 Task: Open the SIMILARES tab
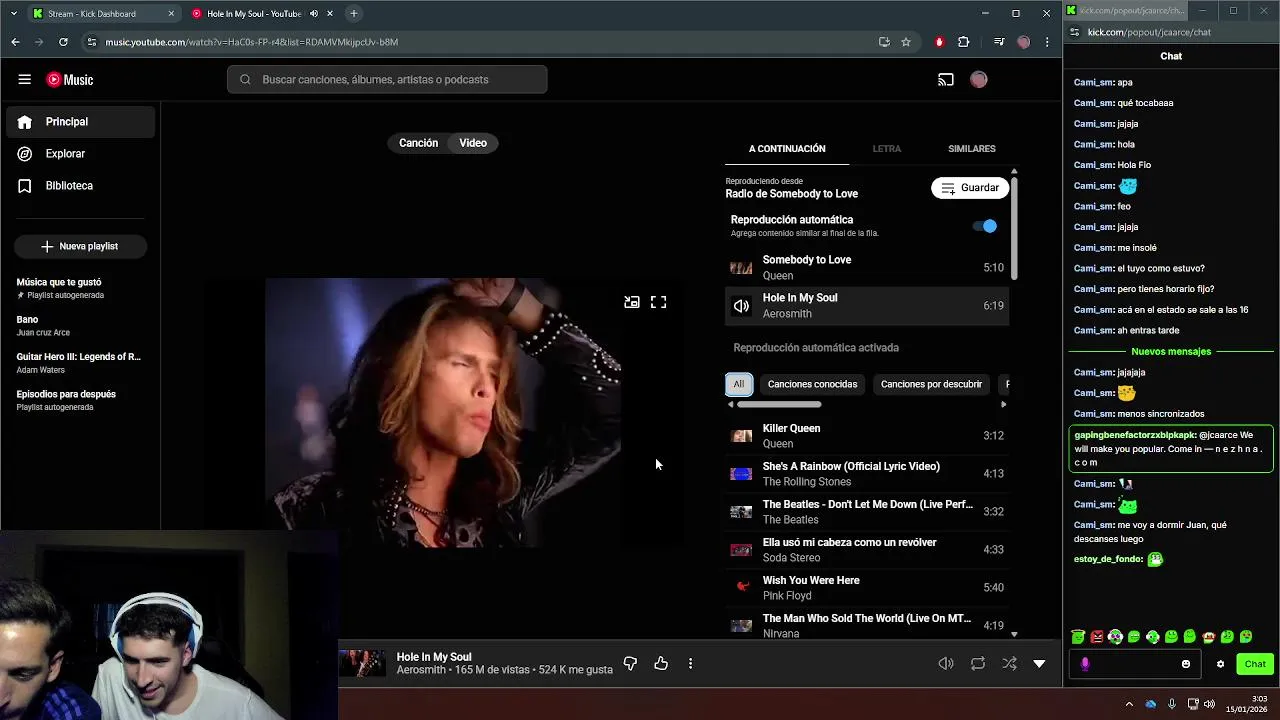tap(971, 149)
